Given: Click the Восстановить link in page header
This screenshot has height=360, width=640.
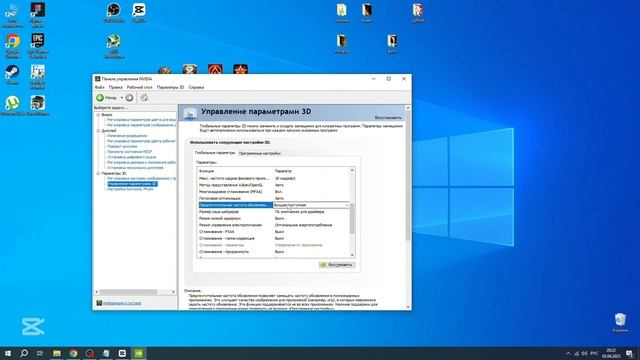Looking at the screenshot, I should pyautogui.click(x=388, y=118).
